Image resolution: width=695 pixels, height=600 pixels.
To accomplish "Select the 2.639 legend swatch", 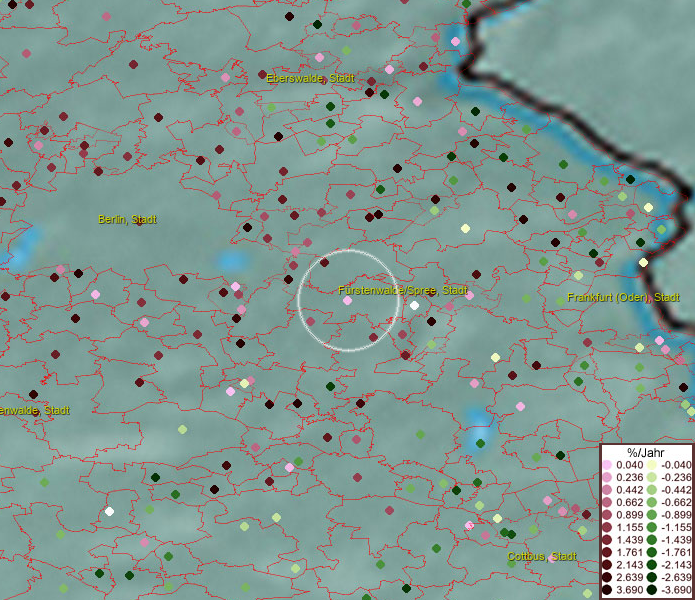I will [607, 577].
